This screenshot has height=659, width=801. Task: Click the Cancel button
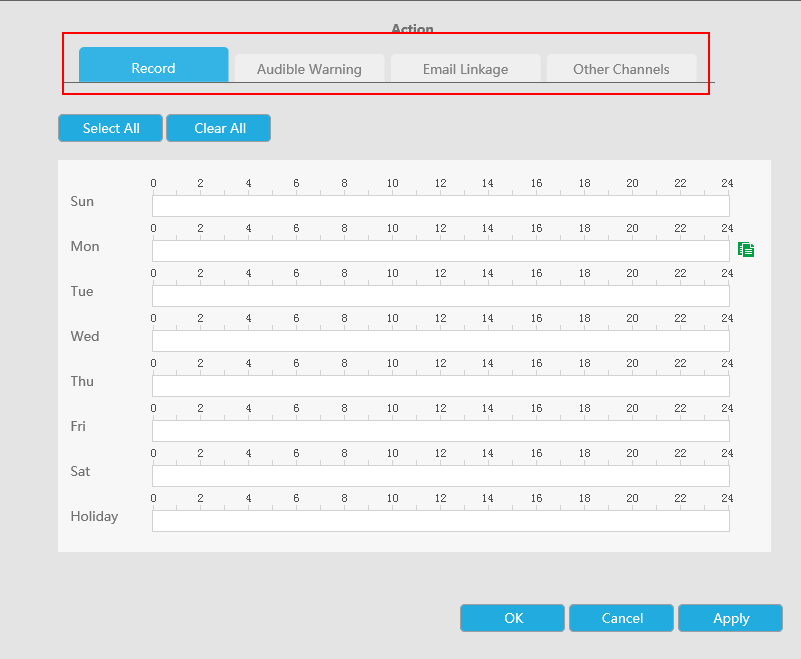pyautogui.click(x=622, y=618)
